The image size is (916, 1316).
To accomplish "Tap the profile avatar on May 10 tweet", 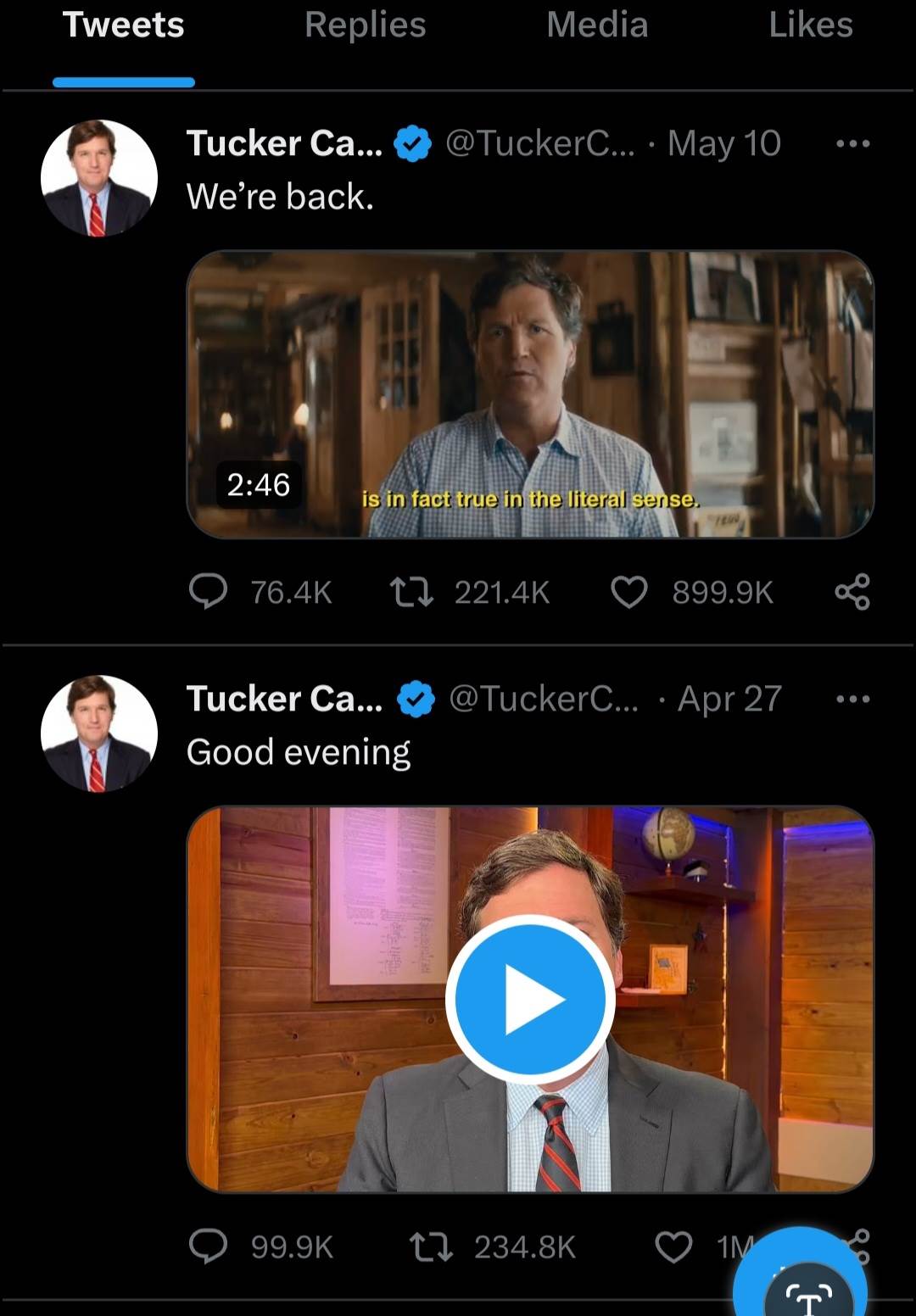I will [x=99, y=178].
